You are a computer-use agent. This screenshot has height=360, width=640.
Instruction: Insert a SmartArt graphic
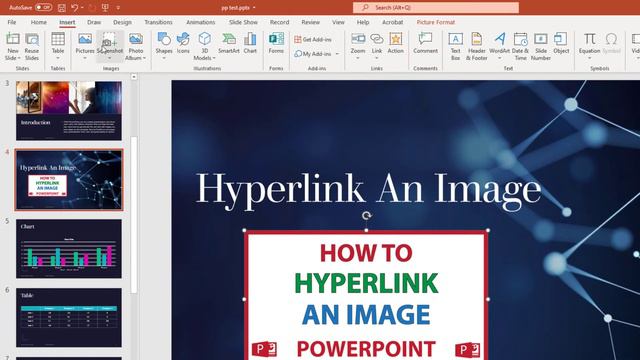[x=229, y=43]
